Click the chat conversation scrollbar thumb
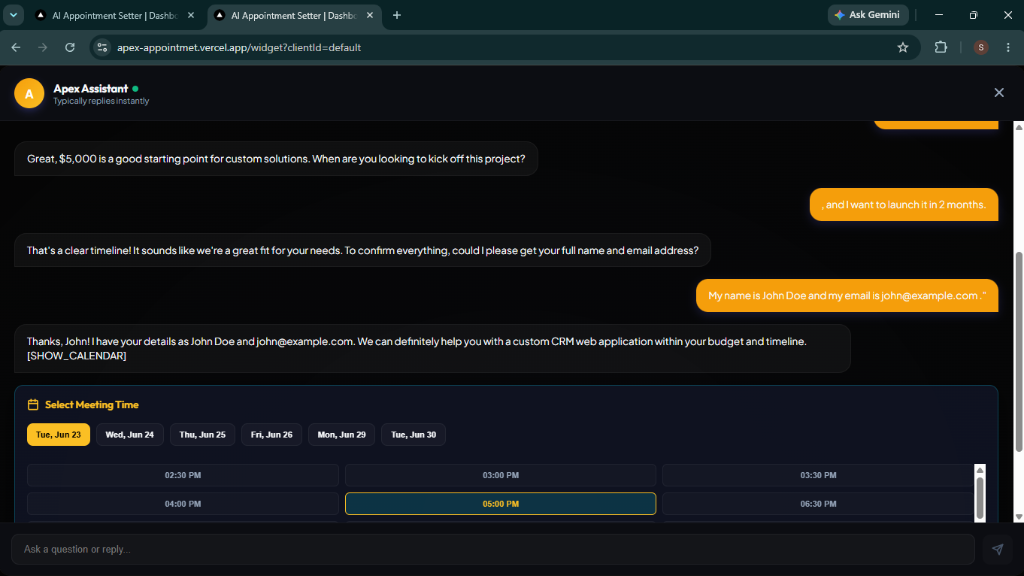1024x576 pixels. (1019, 351)
